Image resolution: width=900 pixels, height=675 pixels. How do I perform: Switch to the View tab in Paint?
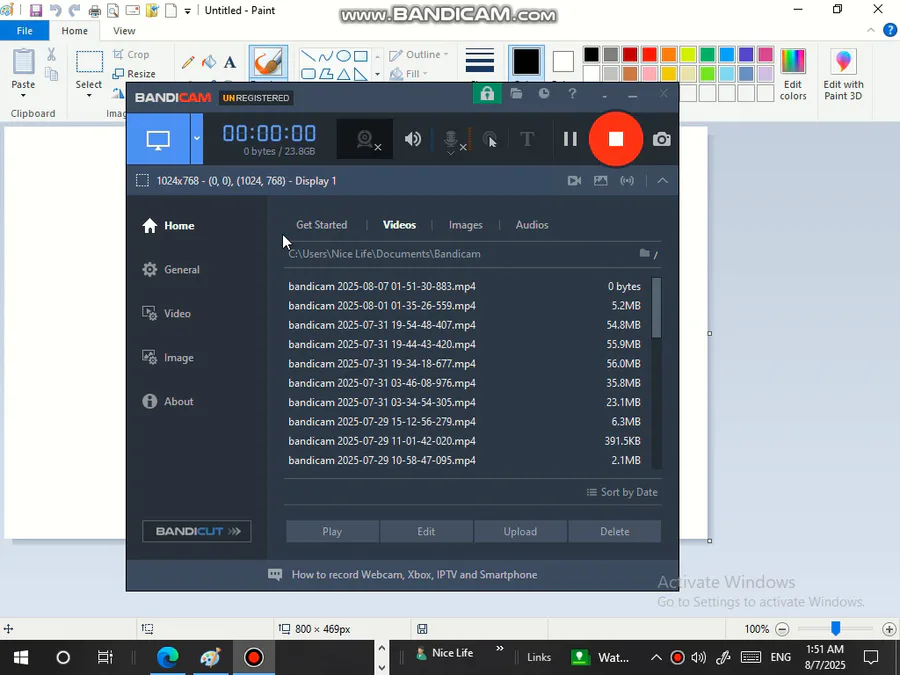coord(124,31)
